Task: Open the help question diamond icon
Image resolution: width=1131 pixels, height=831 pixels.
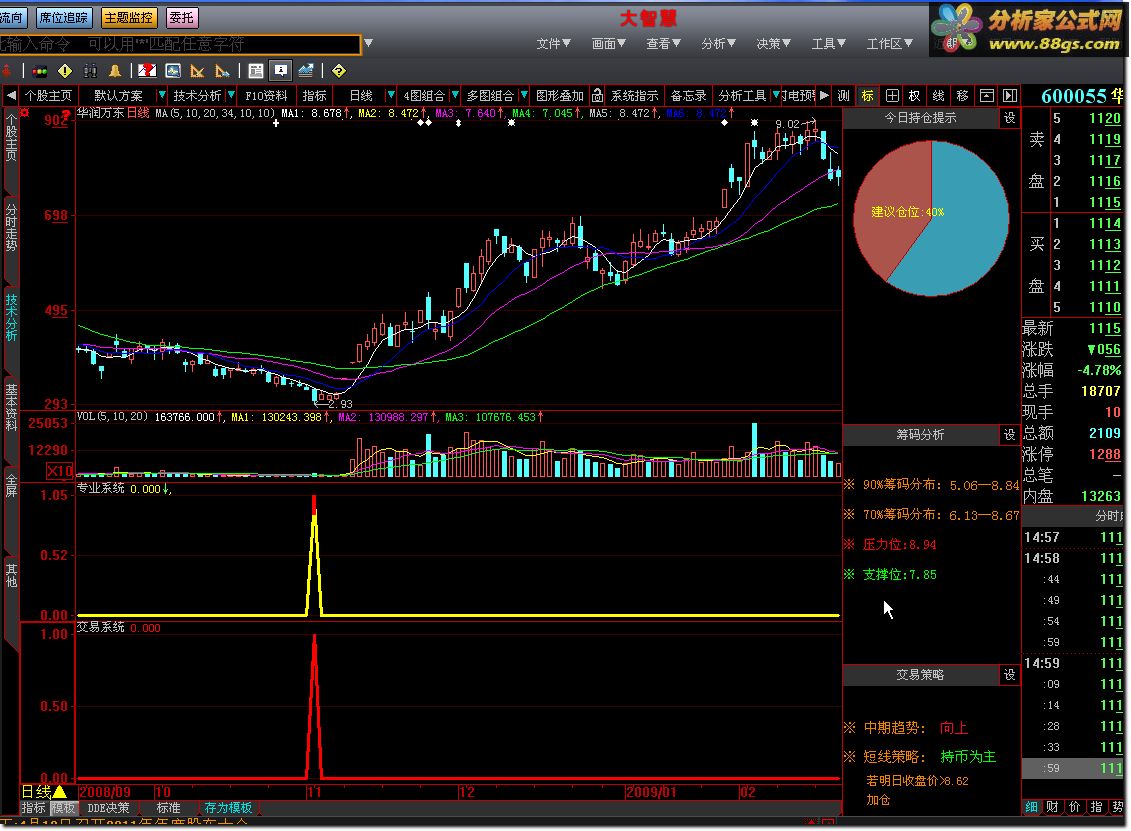Action: point(339,71)
